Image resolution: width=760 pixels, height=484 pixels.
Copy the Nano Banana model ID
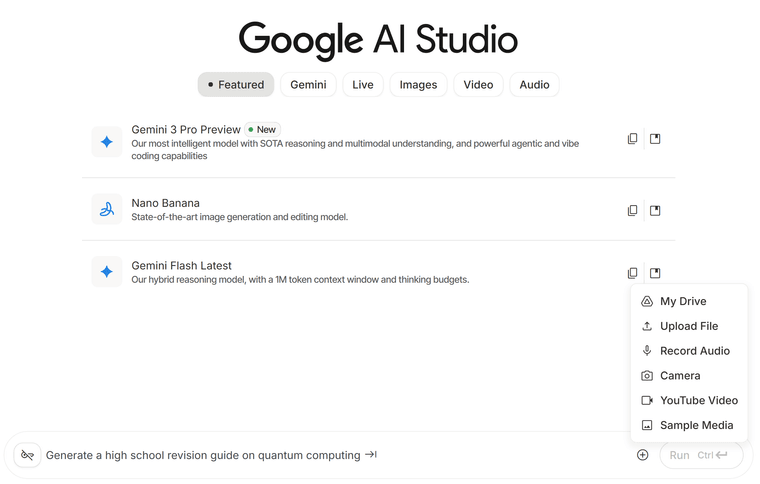[x=632, y=211]
